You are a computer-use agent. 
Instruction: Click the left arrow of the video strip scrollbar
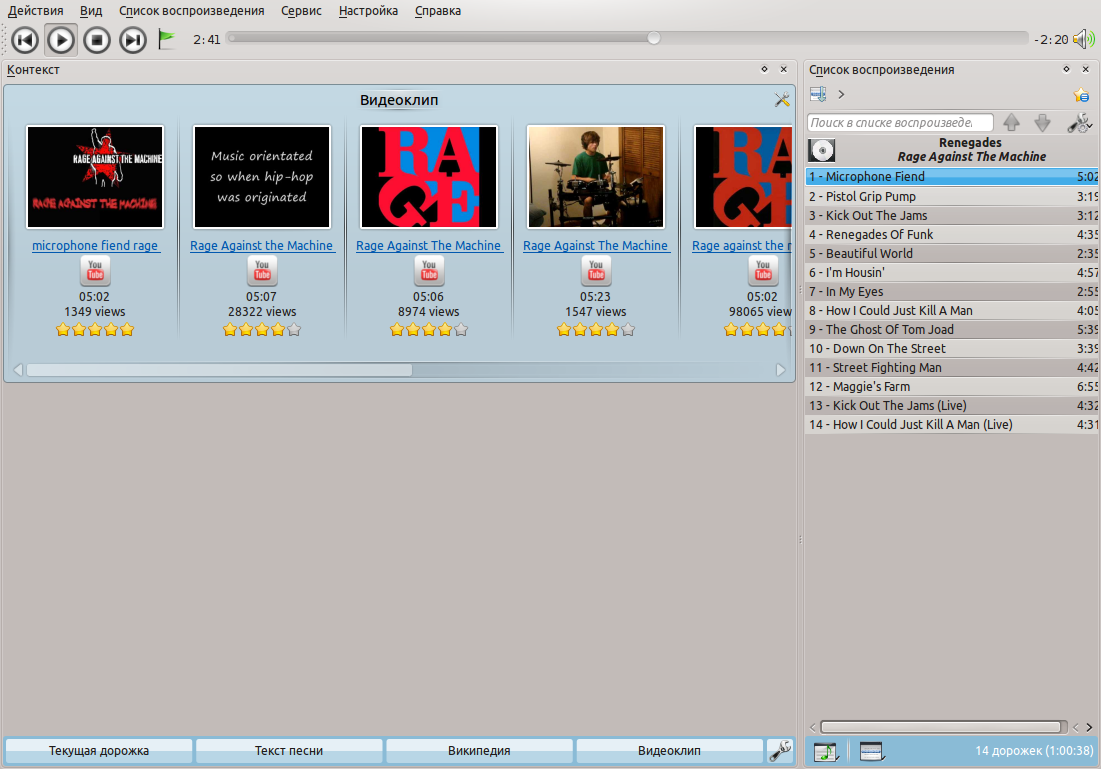point(18,369)
